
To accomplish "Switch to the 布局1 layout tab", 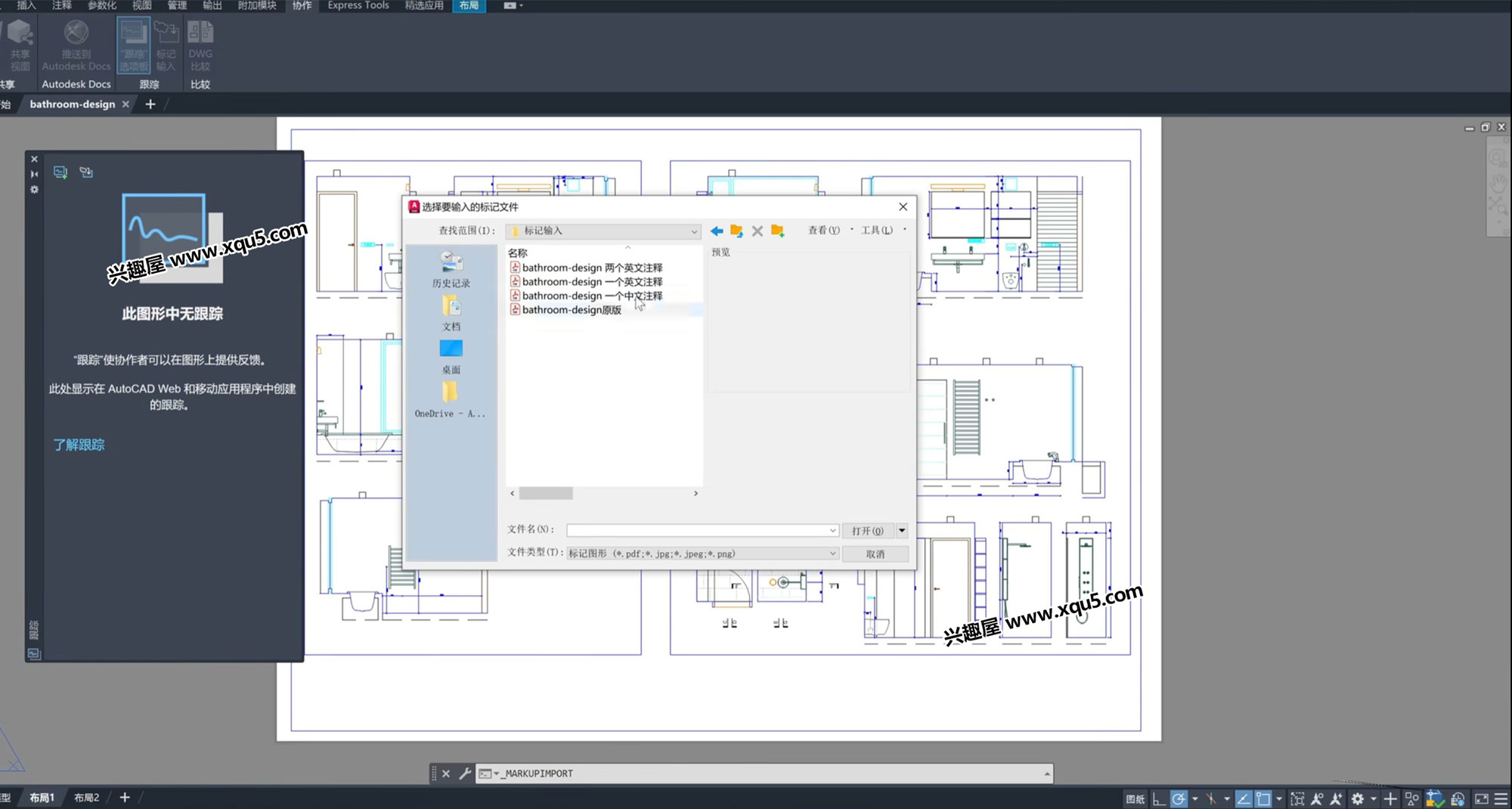I will click(42, 798).
